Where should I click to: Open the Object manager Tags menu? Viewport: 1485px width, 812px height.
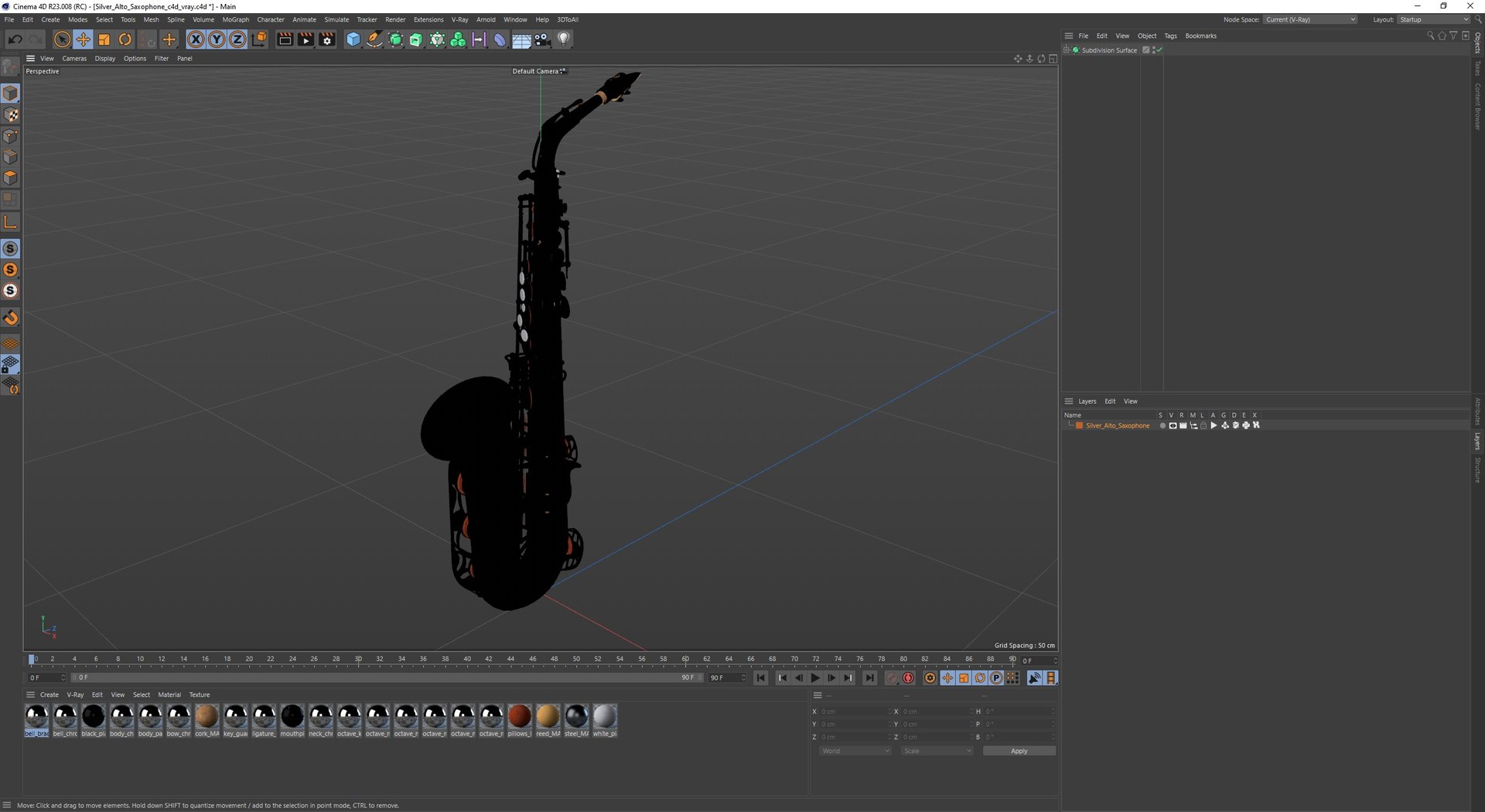coord(1170,36)
